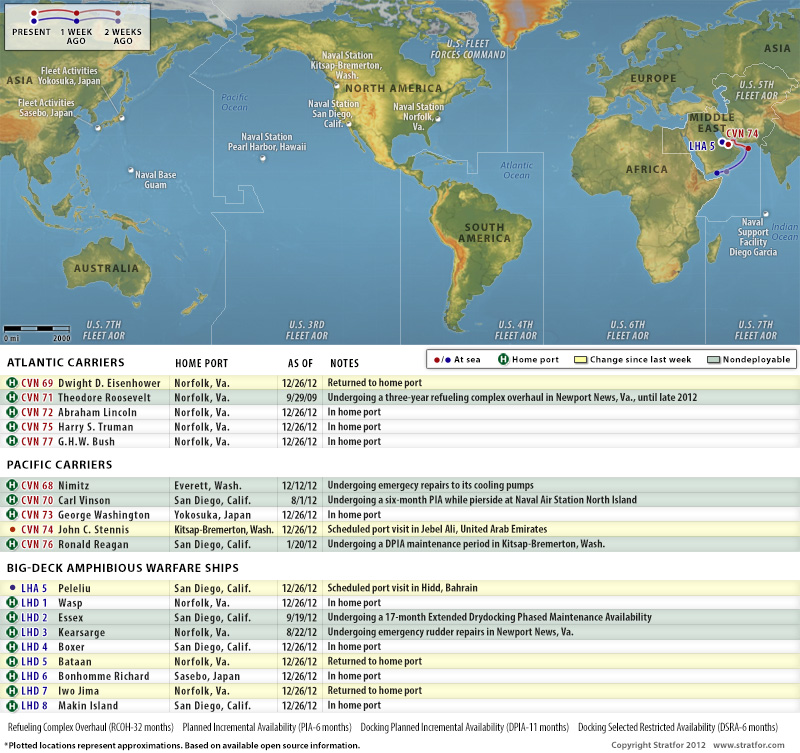The height and width of the screenshot is (753, 800).
Task: Click the map distance scale bar
Action: (36, 327)
